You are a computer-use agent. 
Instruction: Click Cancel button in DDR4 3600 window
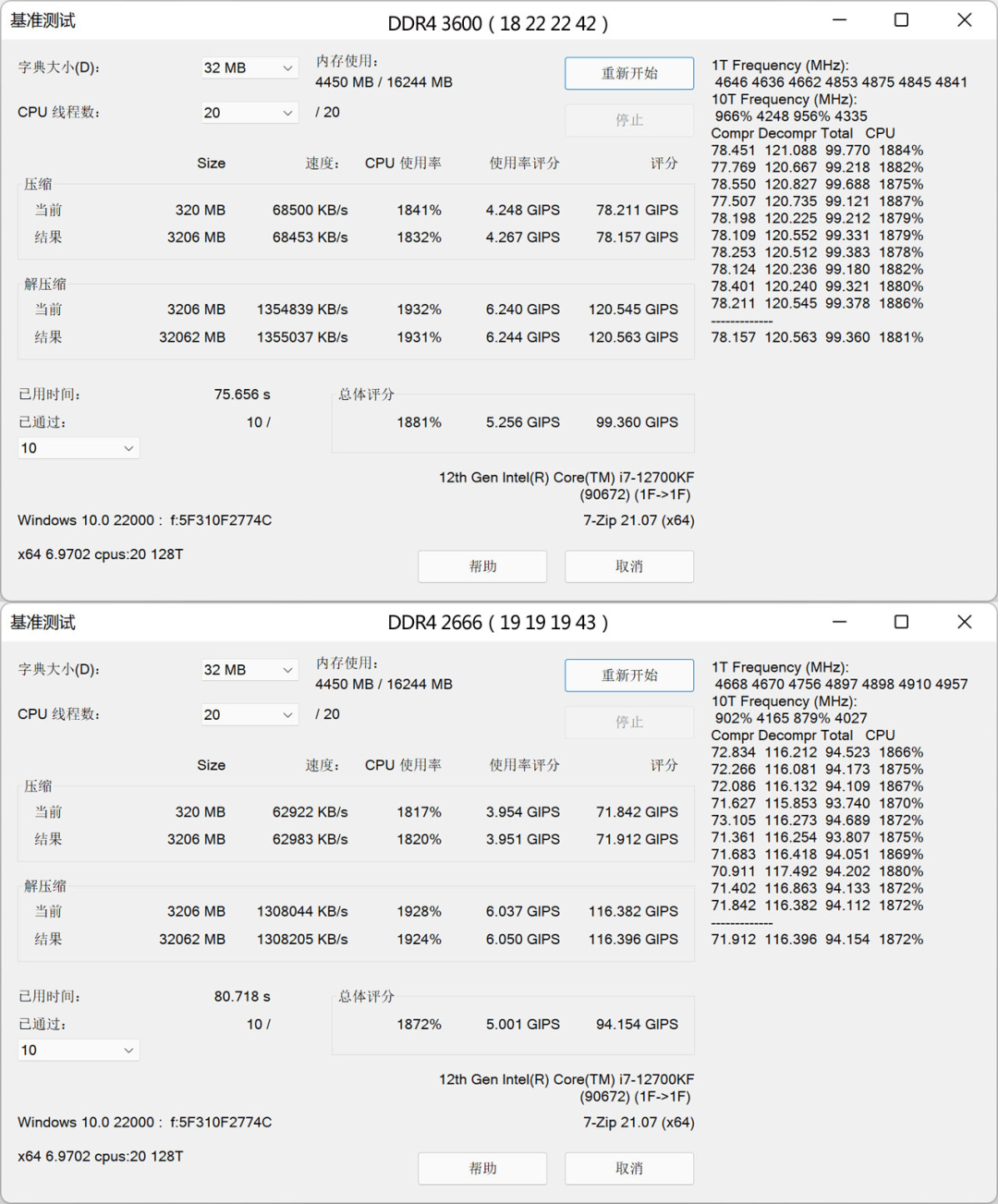(629, 566)
